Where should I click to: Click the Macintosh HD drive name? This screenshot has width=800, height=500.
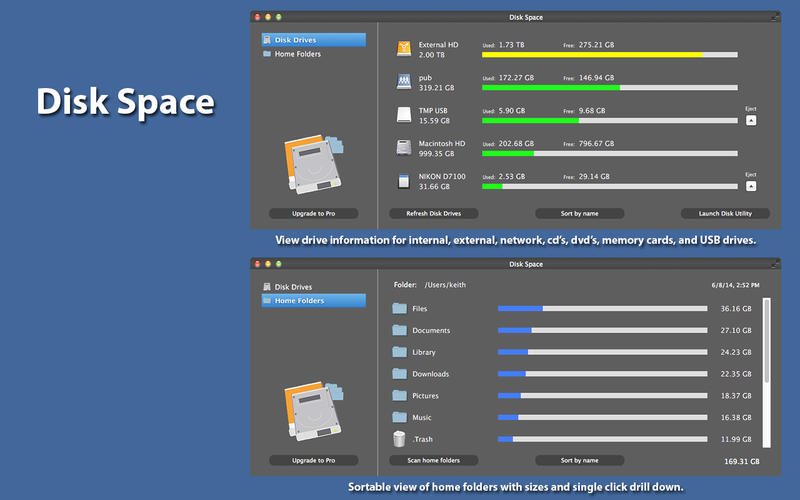[442, 143]
